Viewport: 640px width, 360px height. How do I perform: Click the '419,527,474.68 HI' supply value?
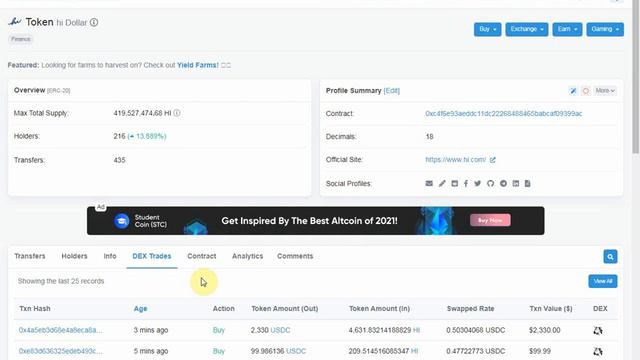142,113
